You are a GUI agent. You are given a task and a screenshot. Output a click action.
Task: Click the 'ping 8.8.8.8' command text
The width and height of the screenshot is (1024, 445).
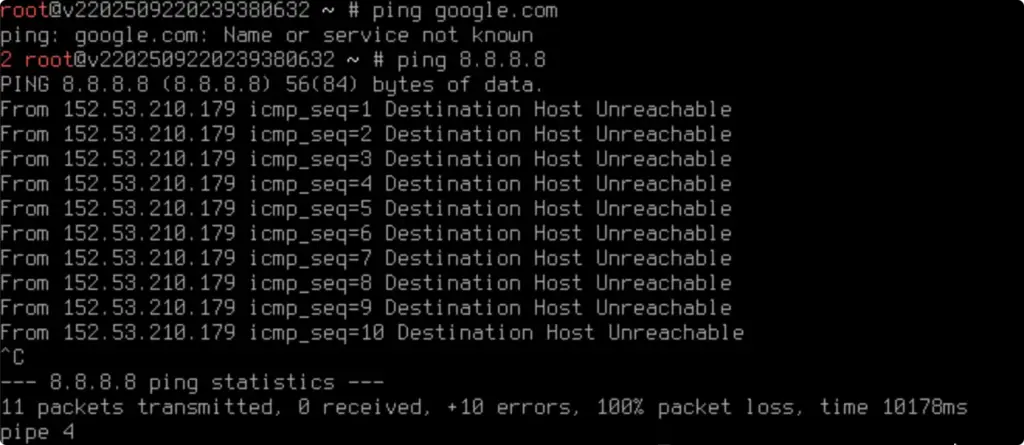471,60
